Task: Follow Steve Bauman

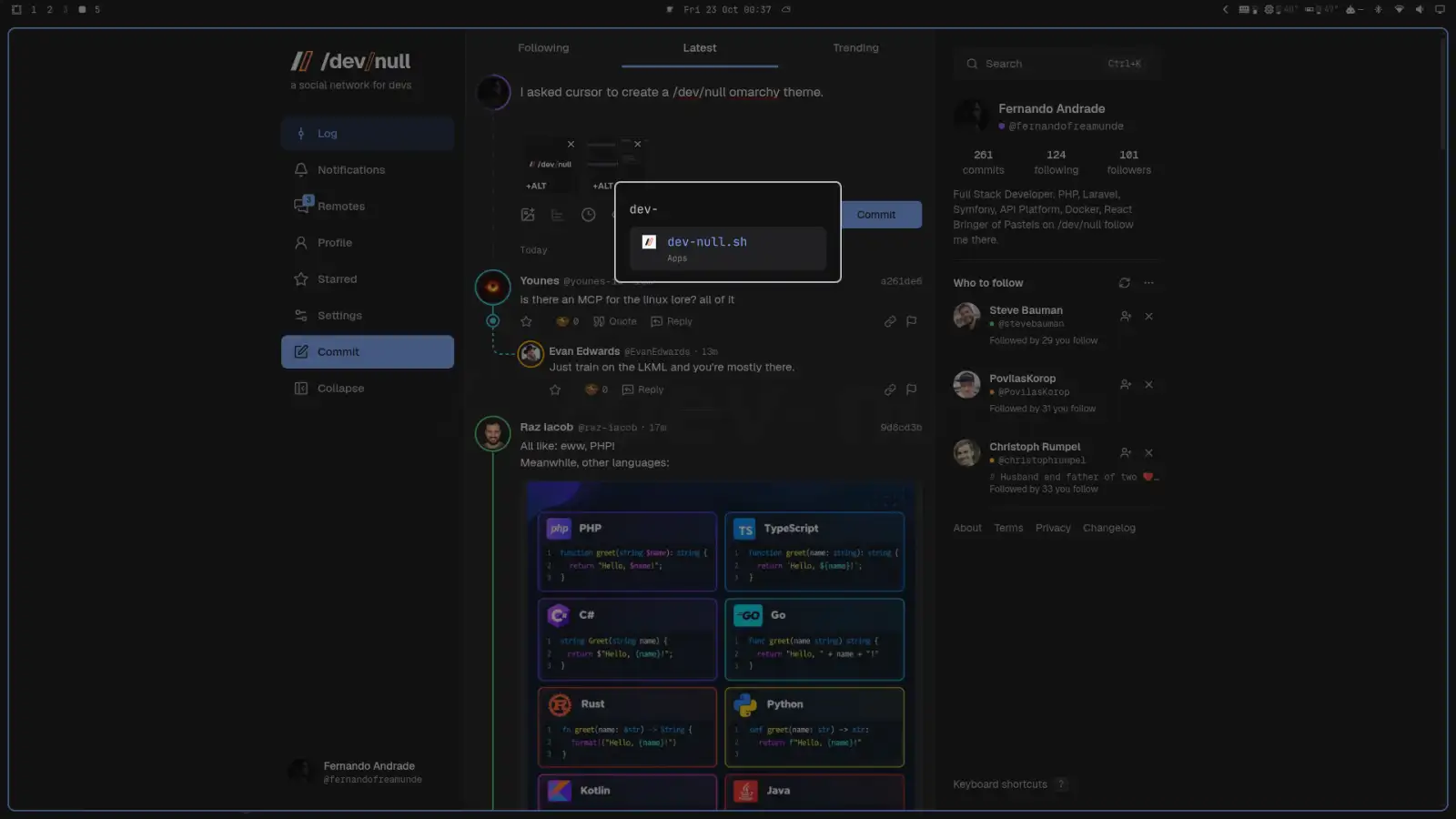Action: point(1126,317)
